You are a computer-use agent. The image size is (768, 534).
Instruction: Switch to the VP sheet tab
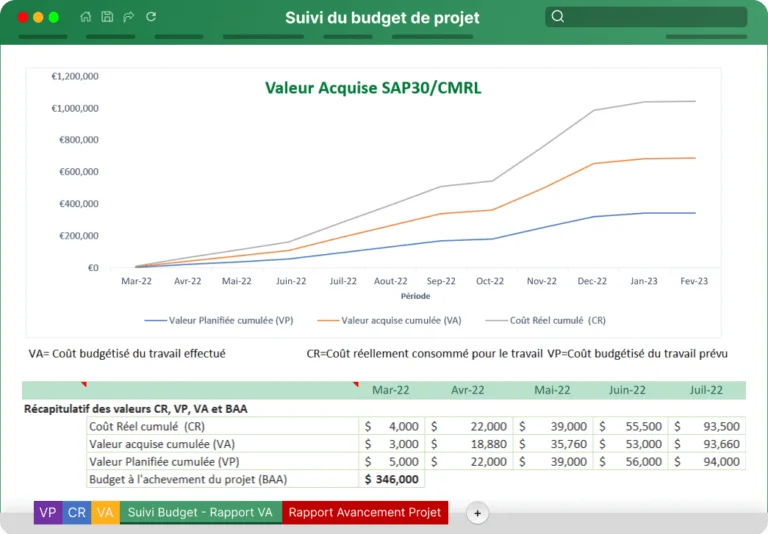48,512
